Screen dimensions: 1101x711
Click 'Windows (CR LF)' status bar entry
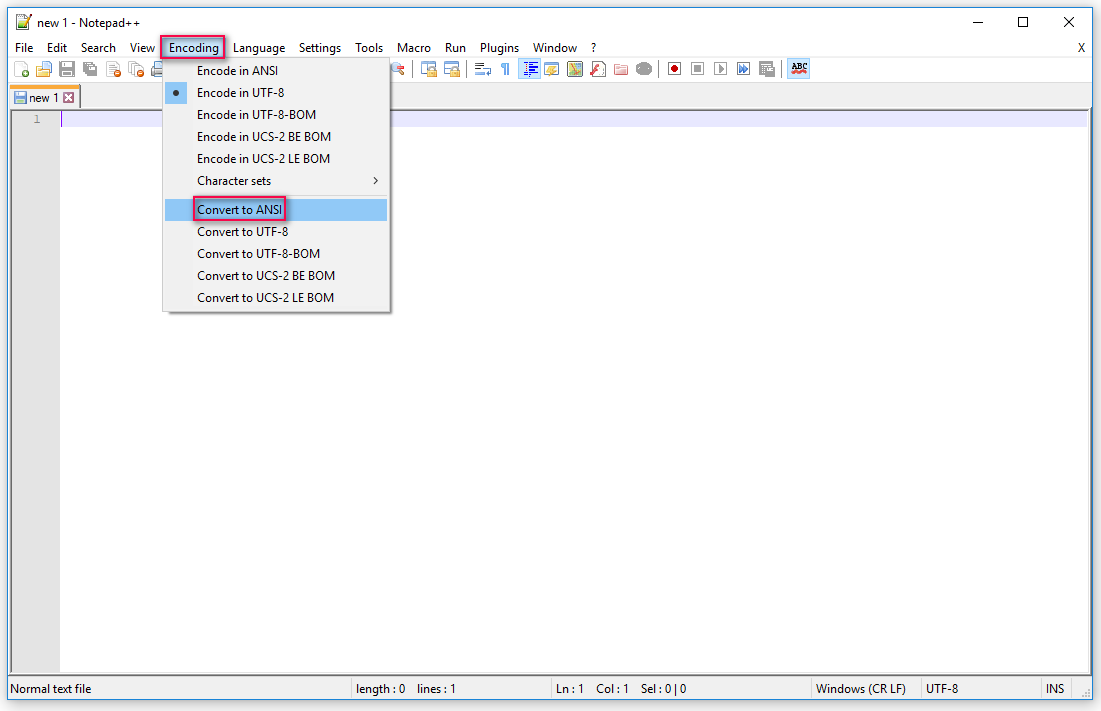[861, 689]
